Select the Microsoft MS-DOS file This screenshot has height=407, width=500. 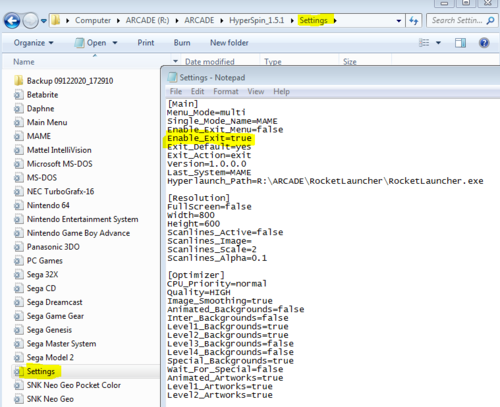tap(53, 164)
